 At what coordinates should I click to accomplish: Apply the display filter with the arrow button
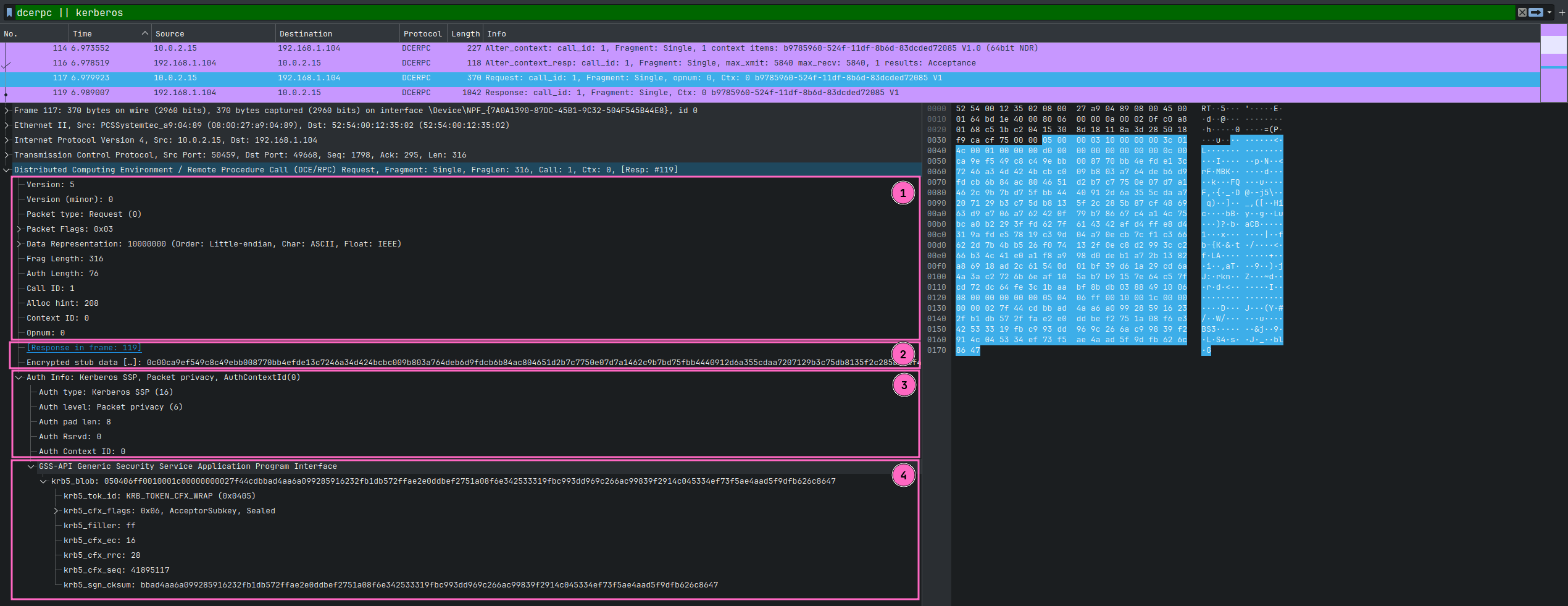click(x=1536, y=12)
